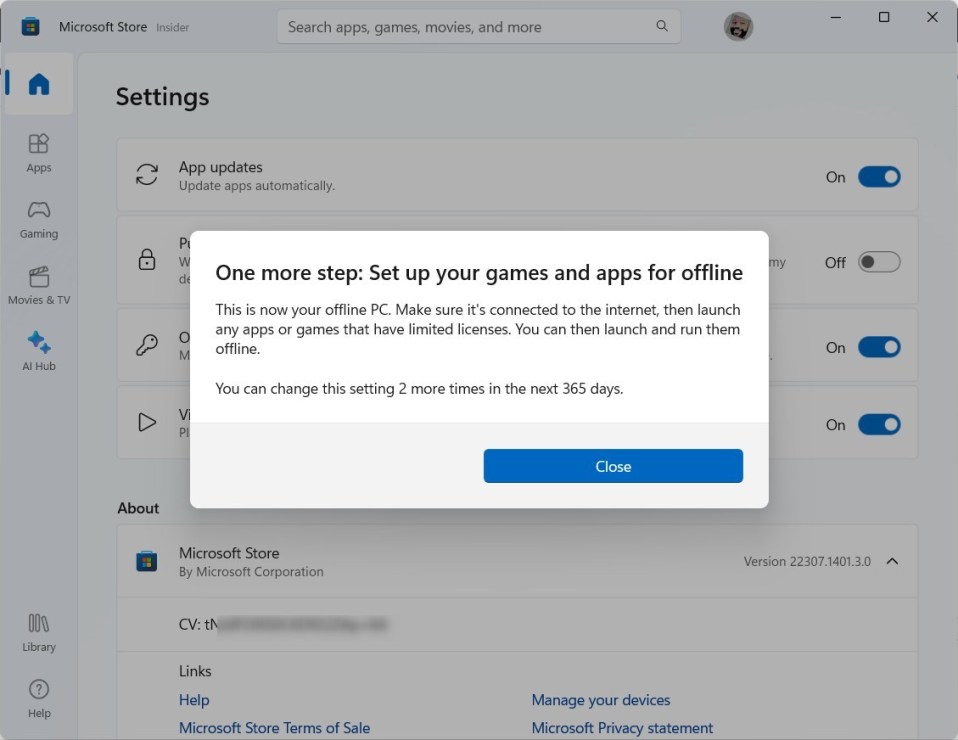
Task: Maximize the Microsoft Store window
Action: click(883, 17)
